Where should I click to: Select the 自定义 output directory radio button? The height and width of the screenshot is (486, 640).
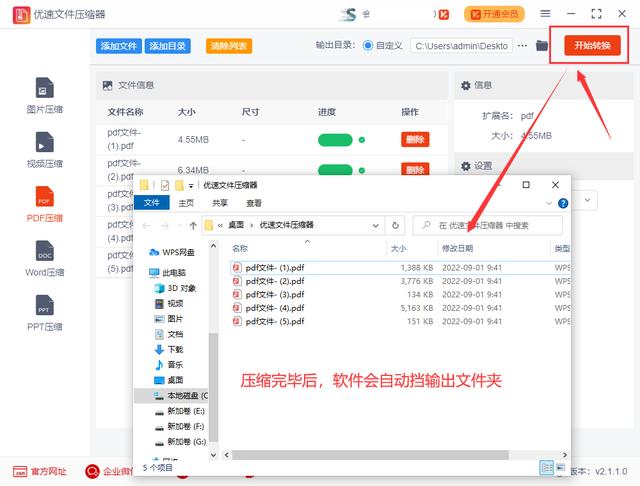click(x=367, y=45)
